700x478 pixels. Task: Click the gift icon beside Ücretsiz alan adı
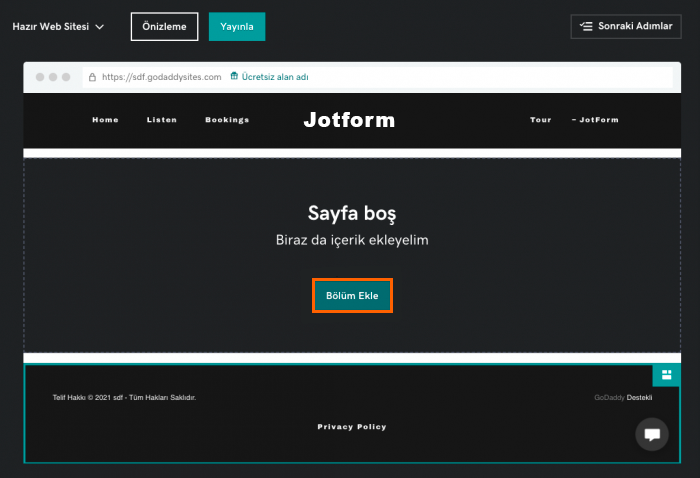(234, 76)
